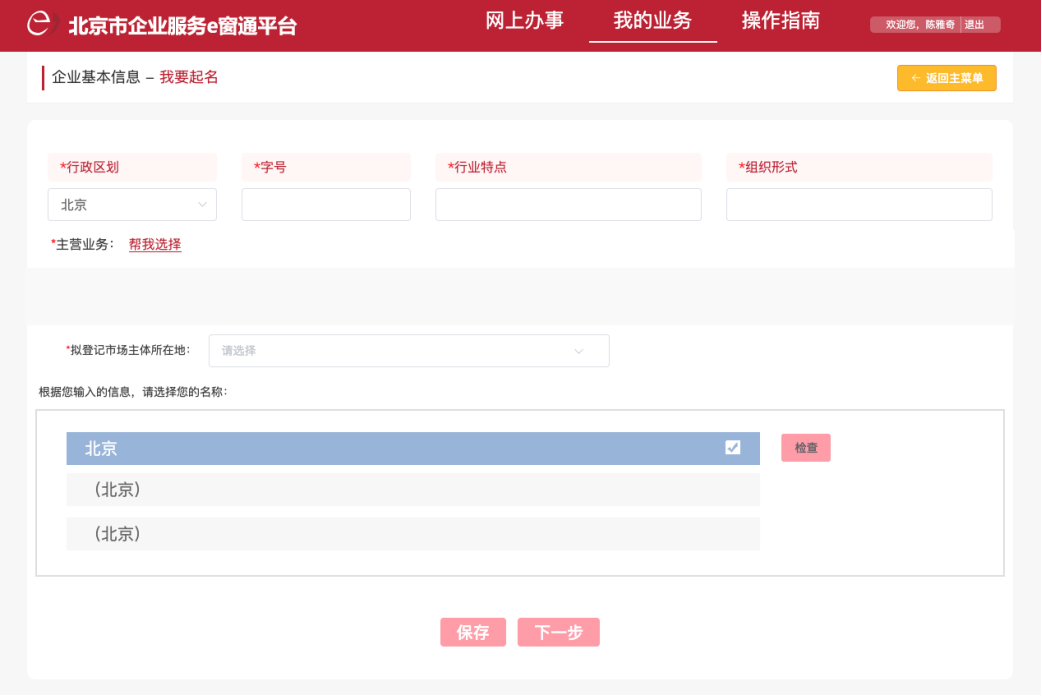This screenshot has width=1042, height=696.
Task: Click the 北京市企业服务e窗通平台 title
Action: point(183,25)
